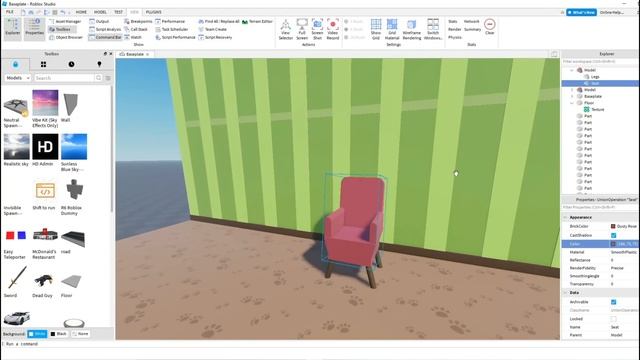Collapse the Floor tree node

tap(572, 103)
